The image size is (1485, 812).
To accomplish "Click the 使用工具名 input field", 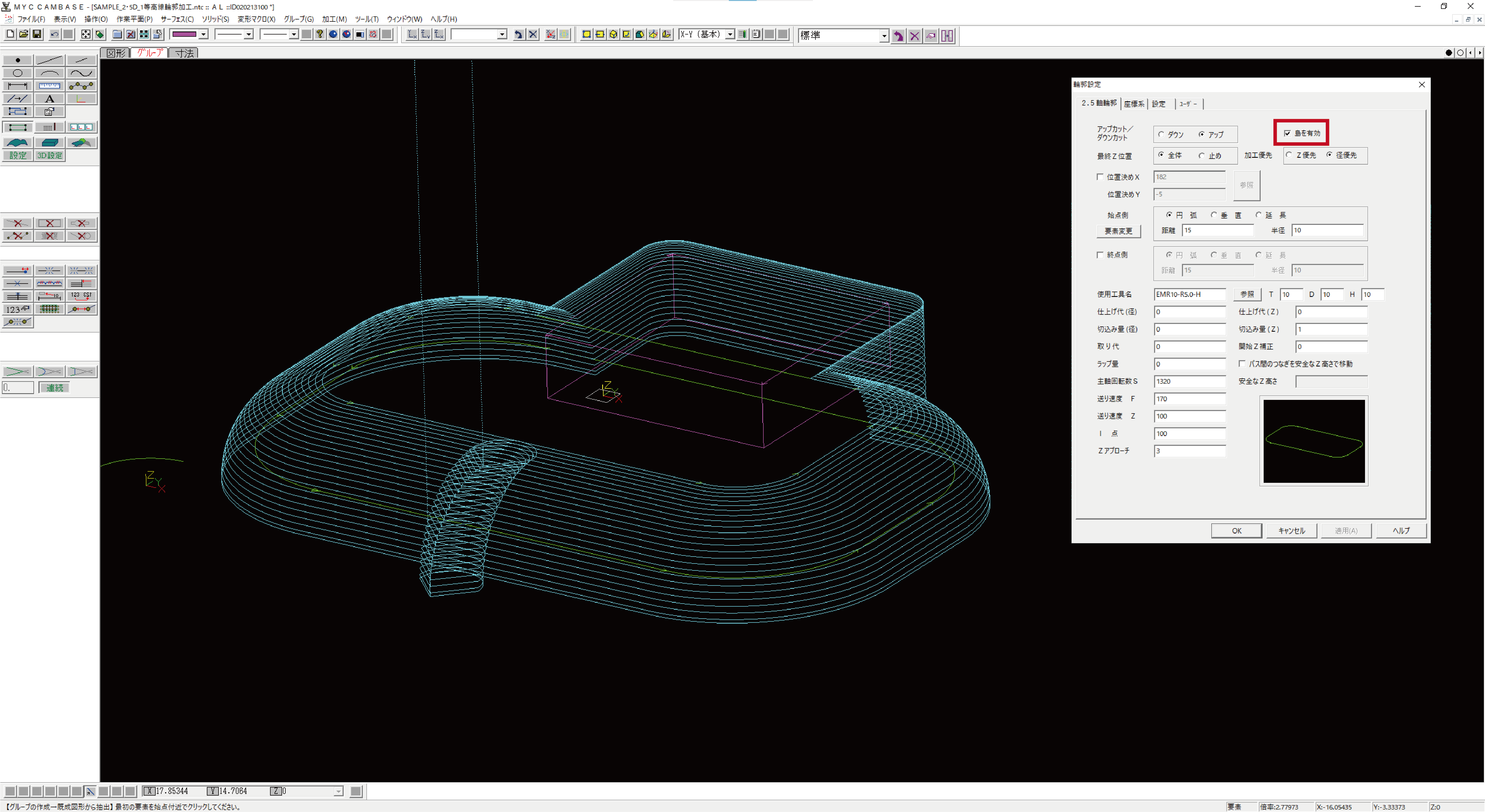I will 1189,294.
